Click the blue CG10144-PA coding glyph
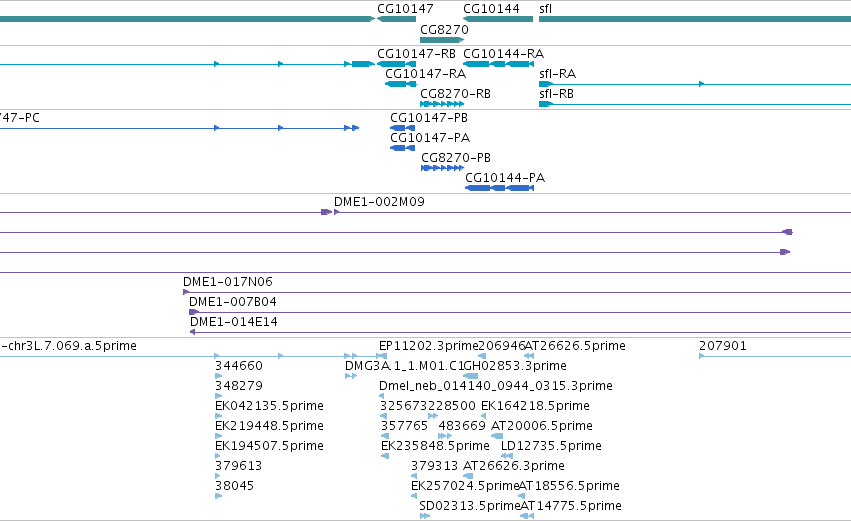 pos(499,188)
